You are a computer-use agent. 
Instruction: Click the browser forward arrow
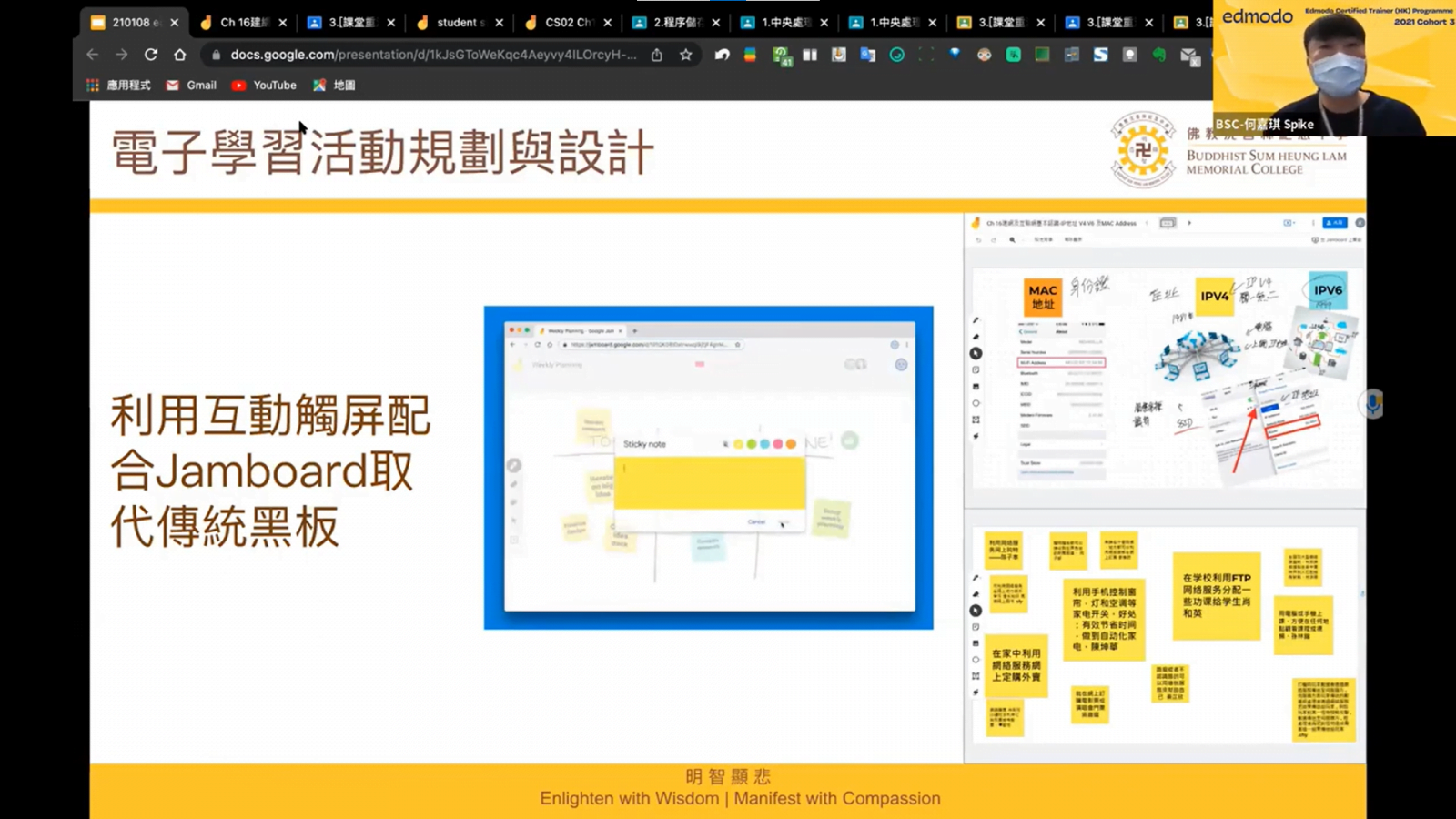click(122, 55)
